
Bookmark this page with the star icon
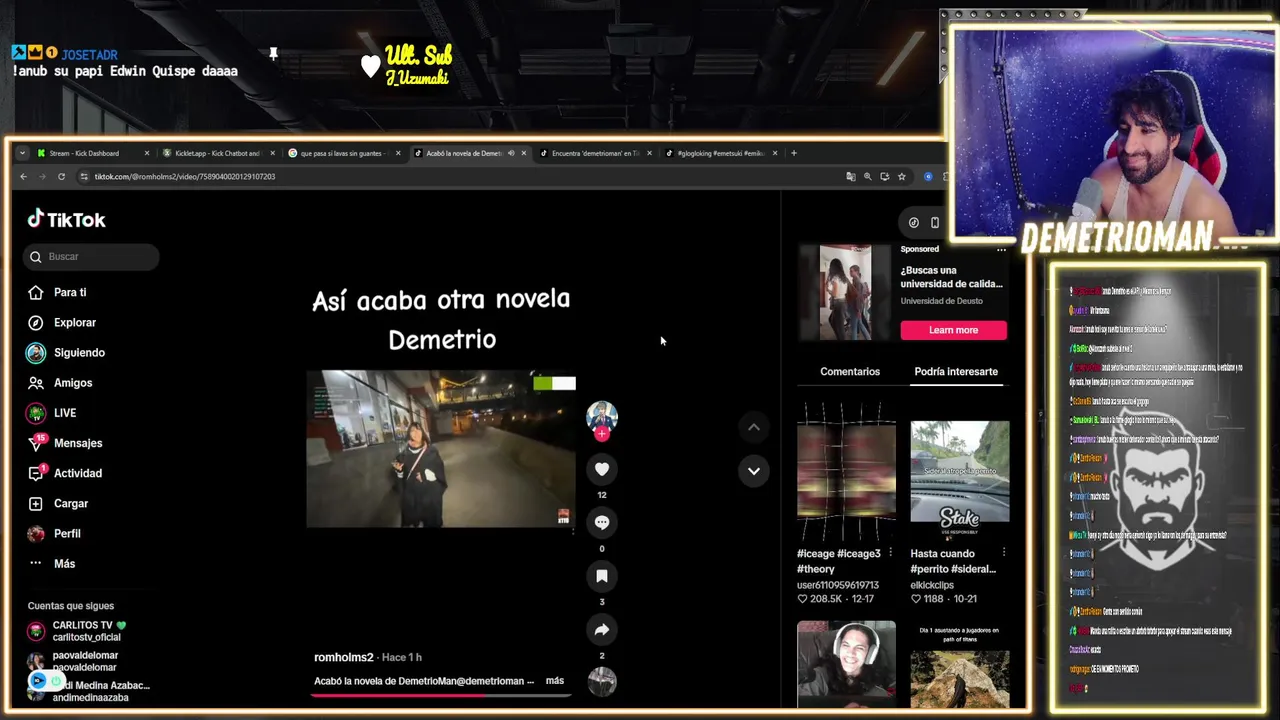(x=902, y=177)
